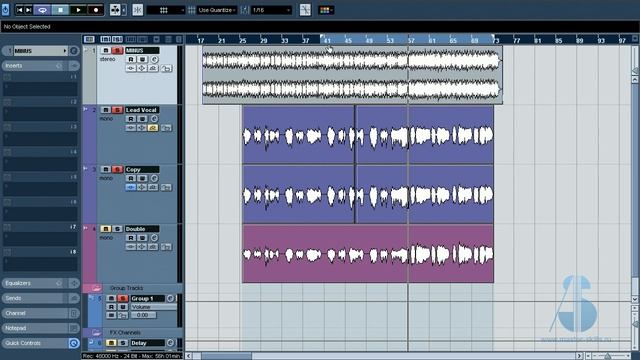Collapse the Group Tracks folder
640x360 pixels.
[96, 288]
